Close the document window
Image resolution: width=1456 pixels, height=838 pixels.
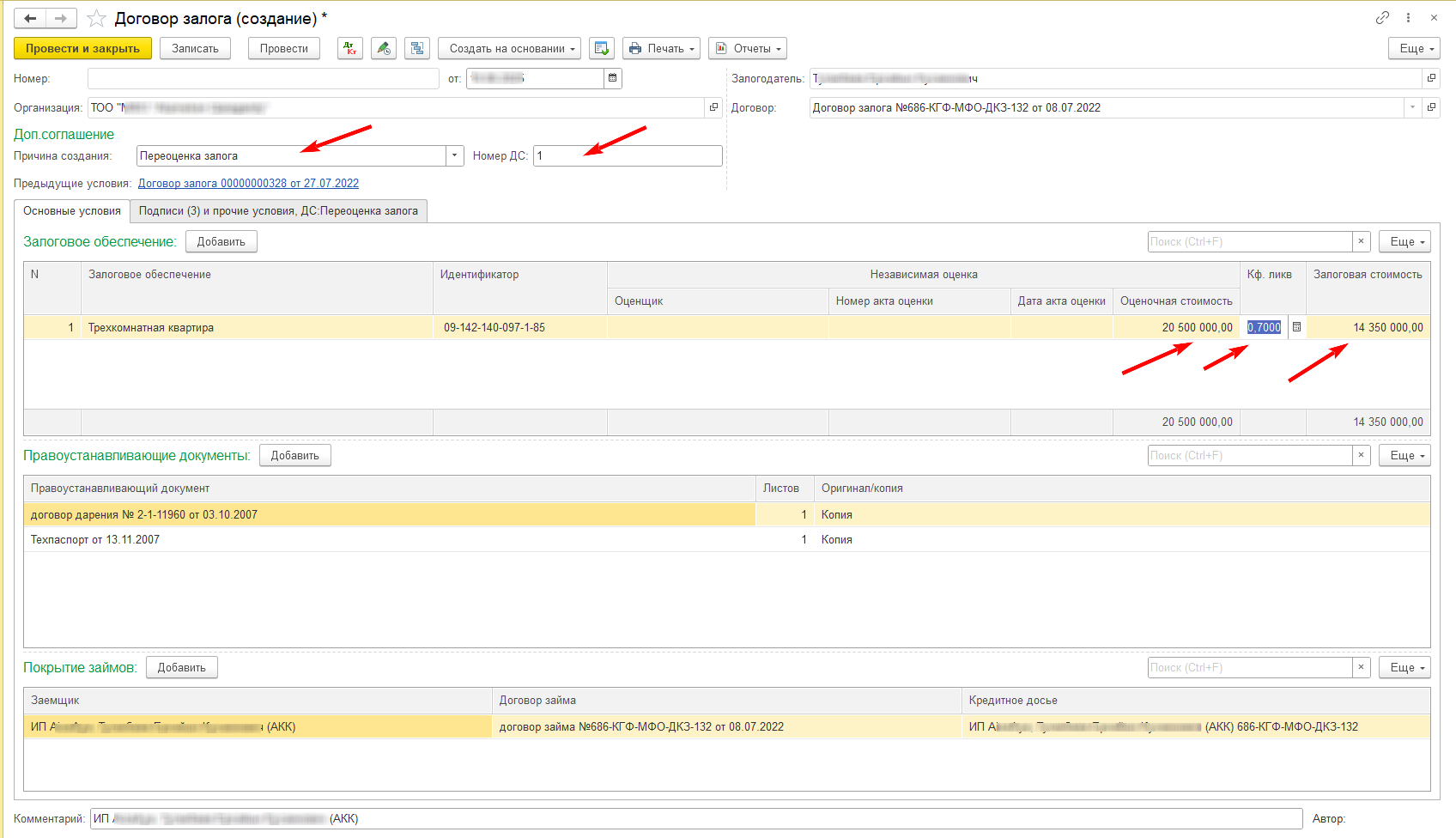[x=1434, y=18]
